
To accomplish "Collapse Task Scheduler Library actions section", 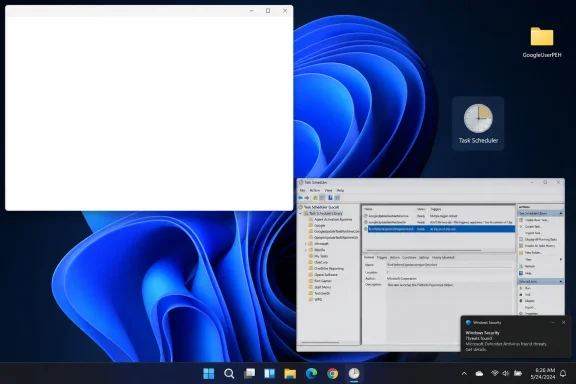I will point(561,213).
